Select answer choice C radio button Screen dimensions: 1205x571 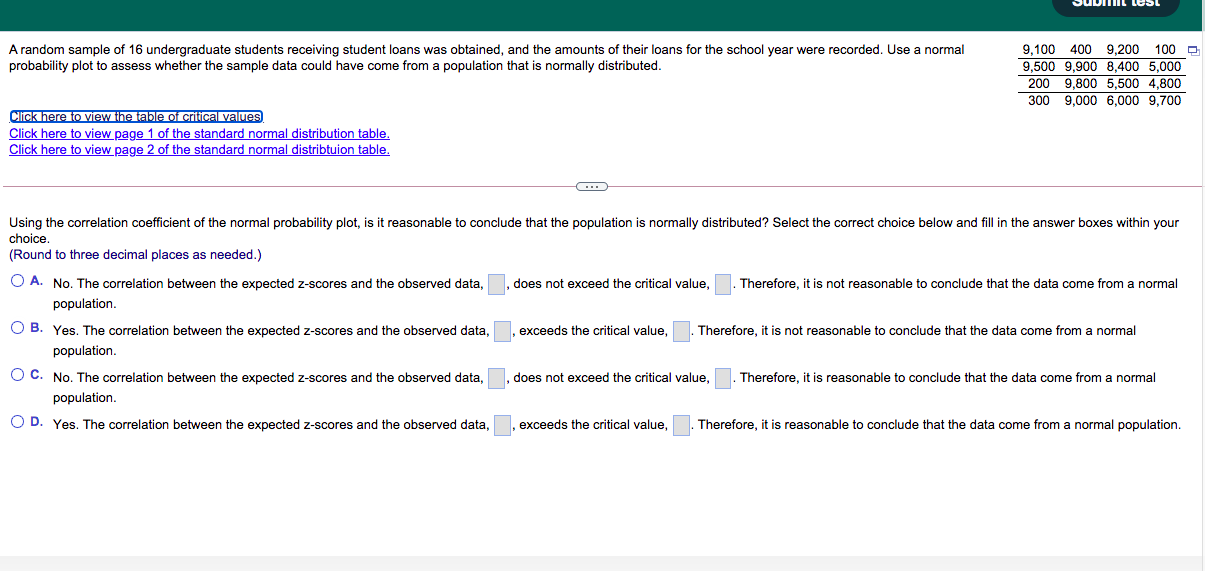coord(19,375)
